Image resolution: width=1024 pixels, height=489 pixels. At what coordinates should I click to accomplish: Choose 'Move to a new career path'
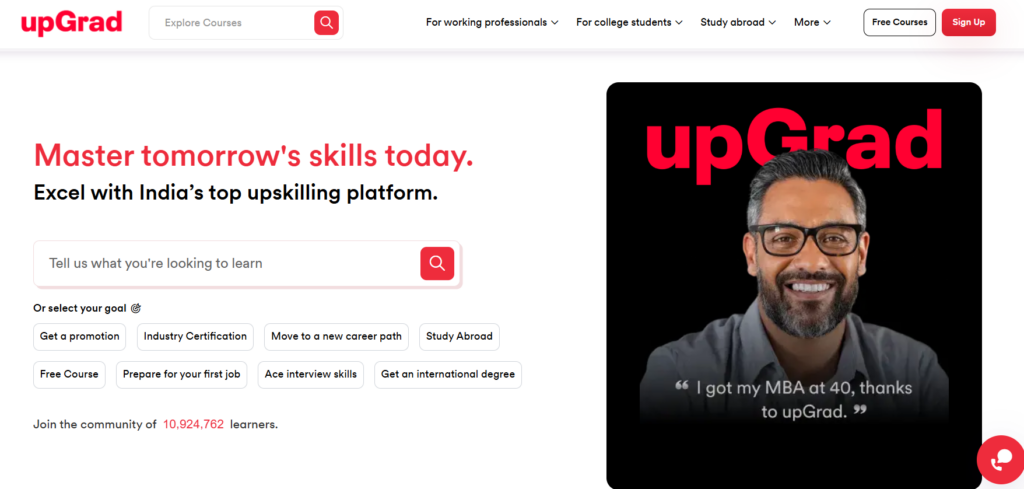(x=336, y=337)
